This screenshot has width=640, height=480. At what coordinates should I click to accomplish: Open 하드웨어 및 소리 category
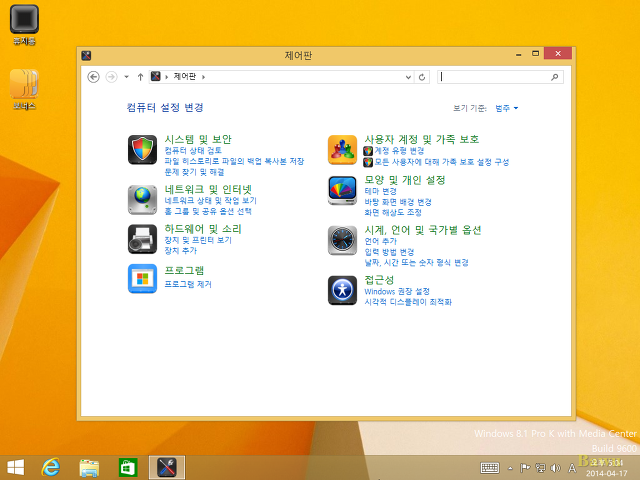pyautogui.click(x=203, y=229)
